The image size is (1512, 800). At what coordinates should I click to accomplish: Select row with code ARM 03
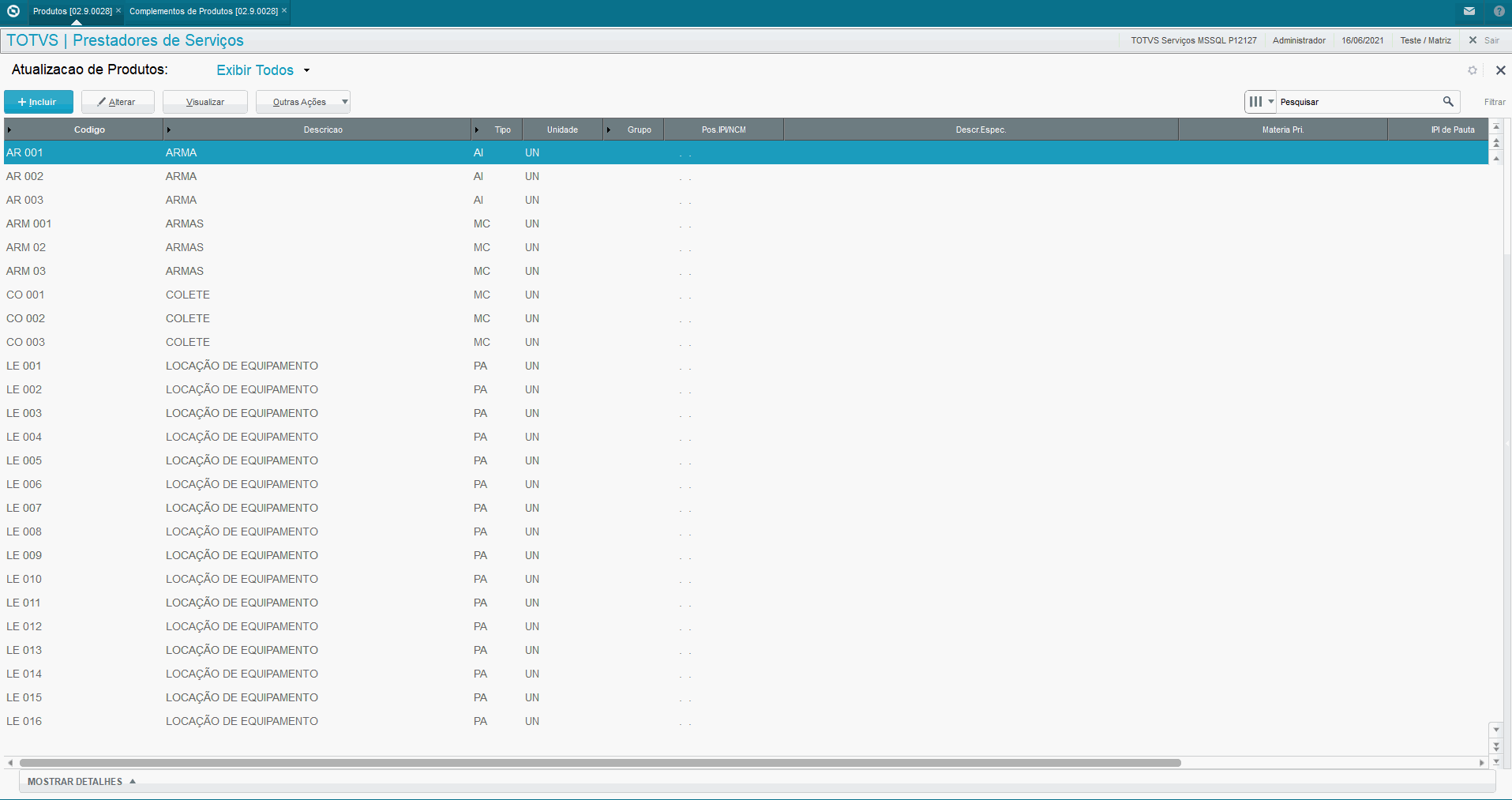pyautogui.click(x=746, y=271)
